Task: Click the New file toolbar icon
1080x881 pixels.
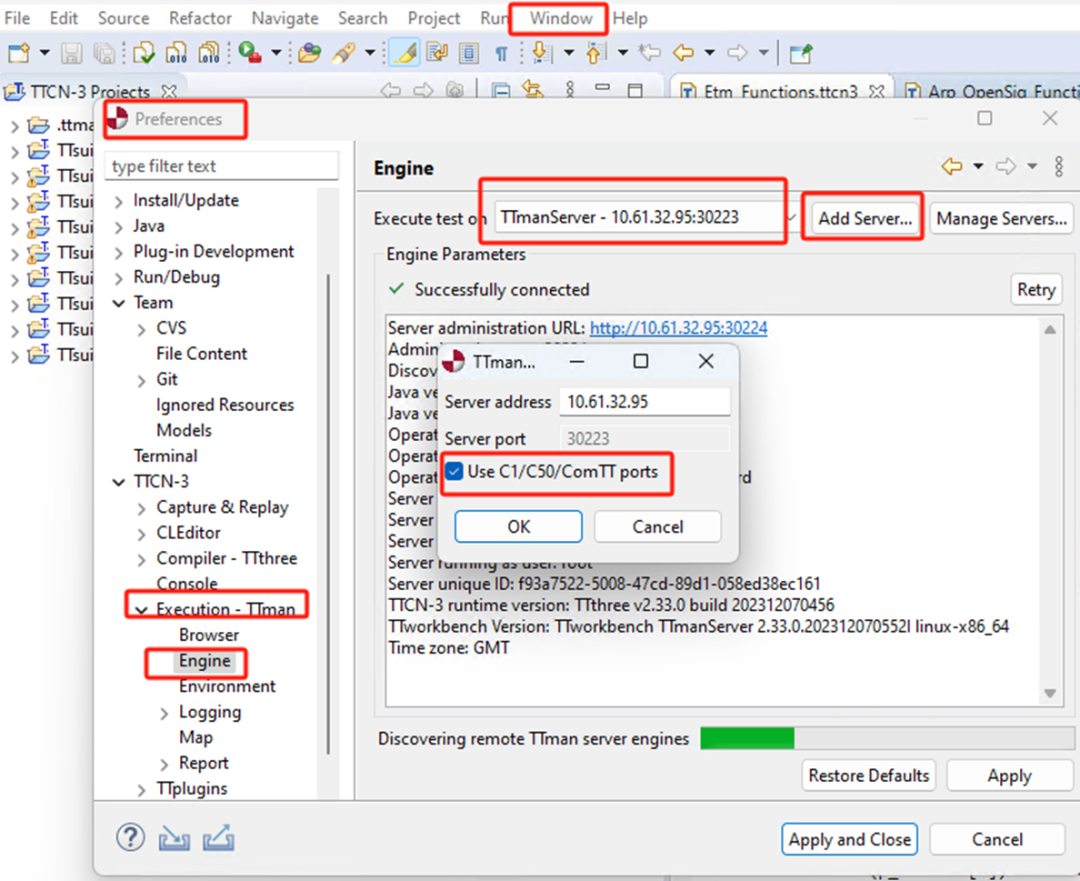Action: point(19,53)
